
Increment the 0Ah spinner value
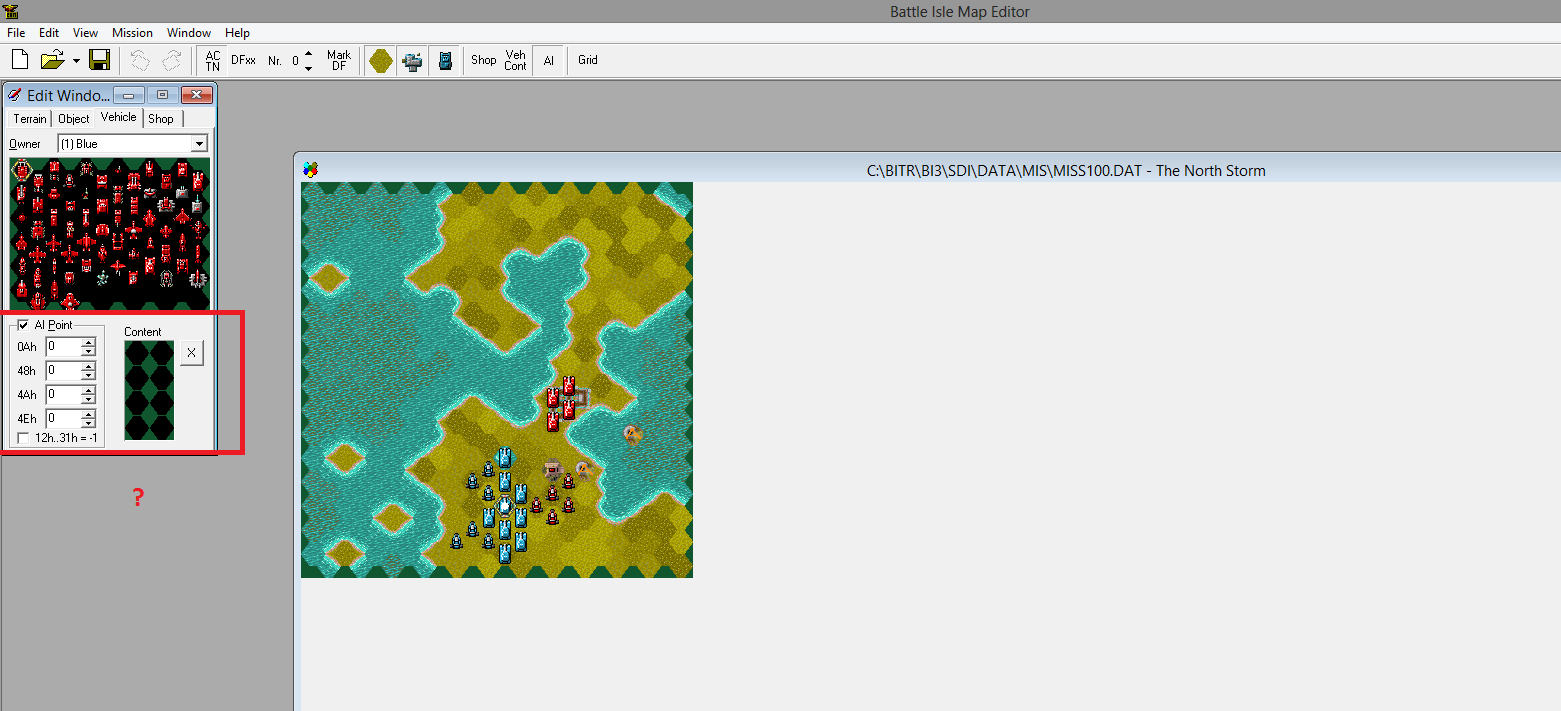pyautogui.click(x=88, y=343)
